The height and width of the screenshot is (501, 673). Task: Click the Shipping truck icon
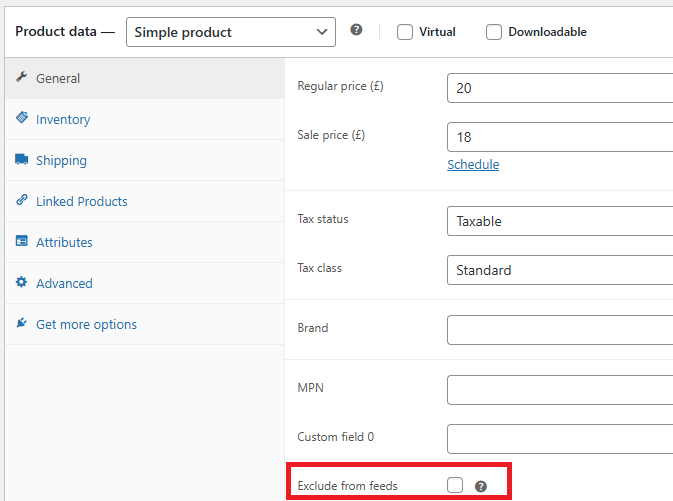(21, 159)
